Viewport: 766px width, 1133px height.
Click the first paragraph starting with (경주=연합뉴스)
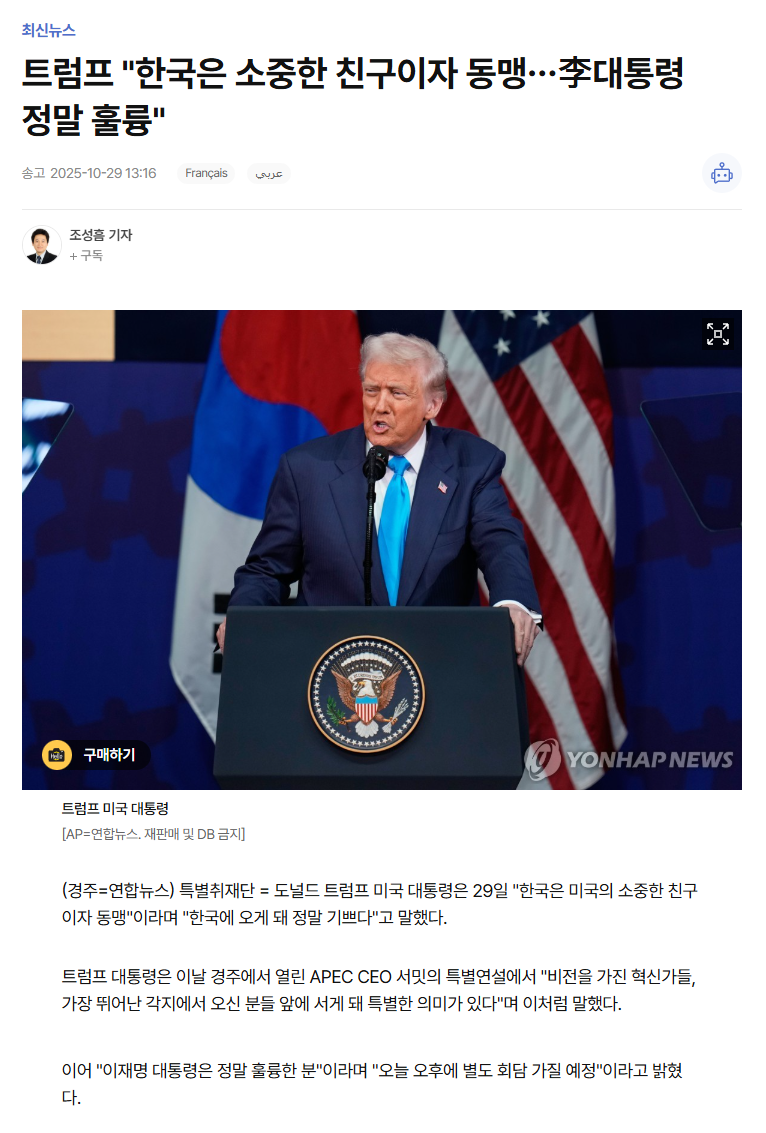tap(379, 904)
